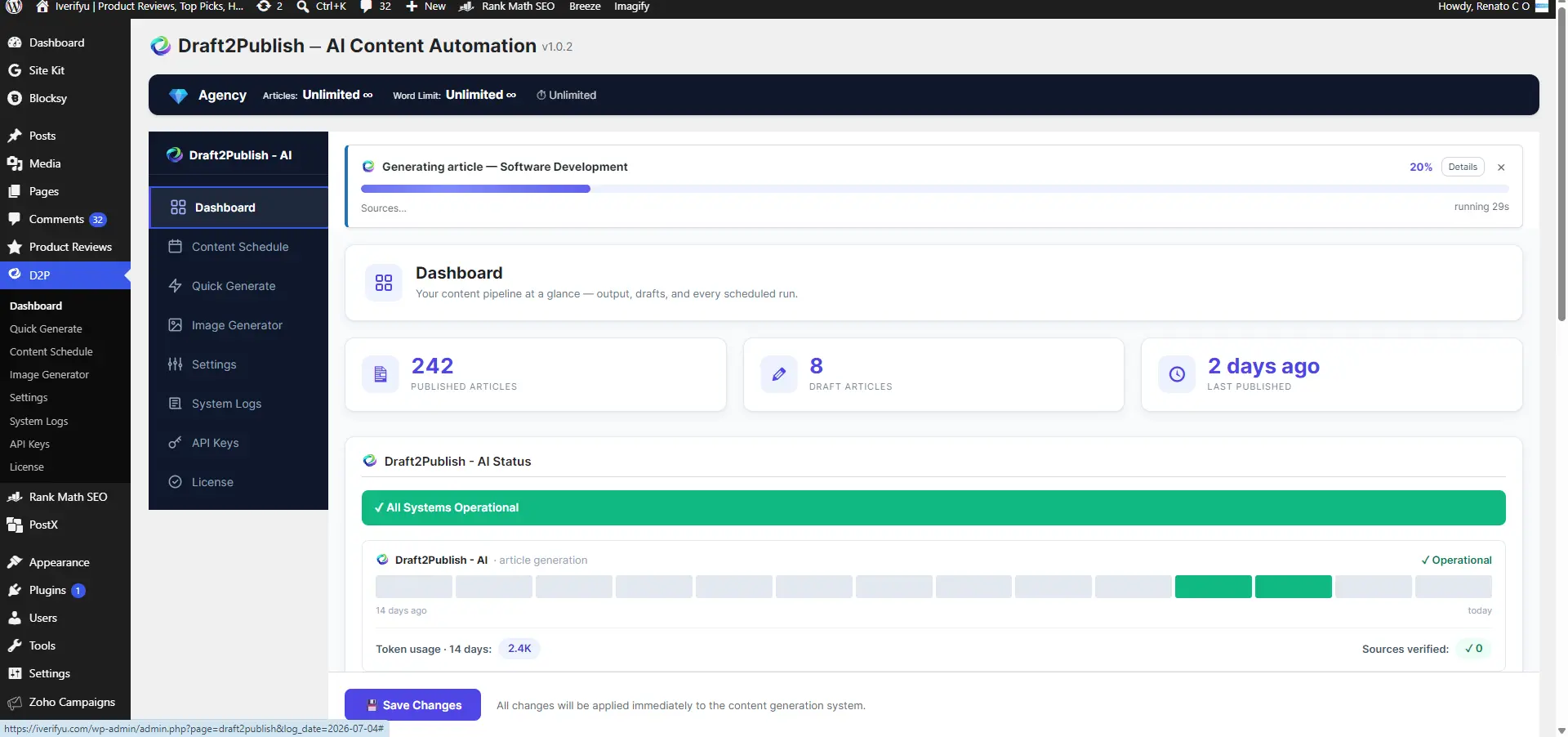Click the 242 published articles document icon

[x=381, y=374]
